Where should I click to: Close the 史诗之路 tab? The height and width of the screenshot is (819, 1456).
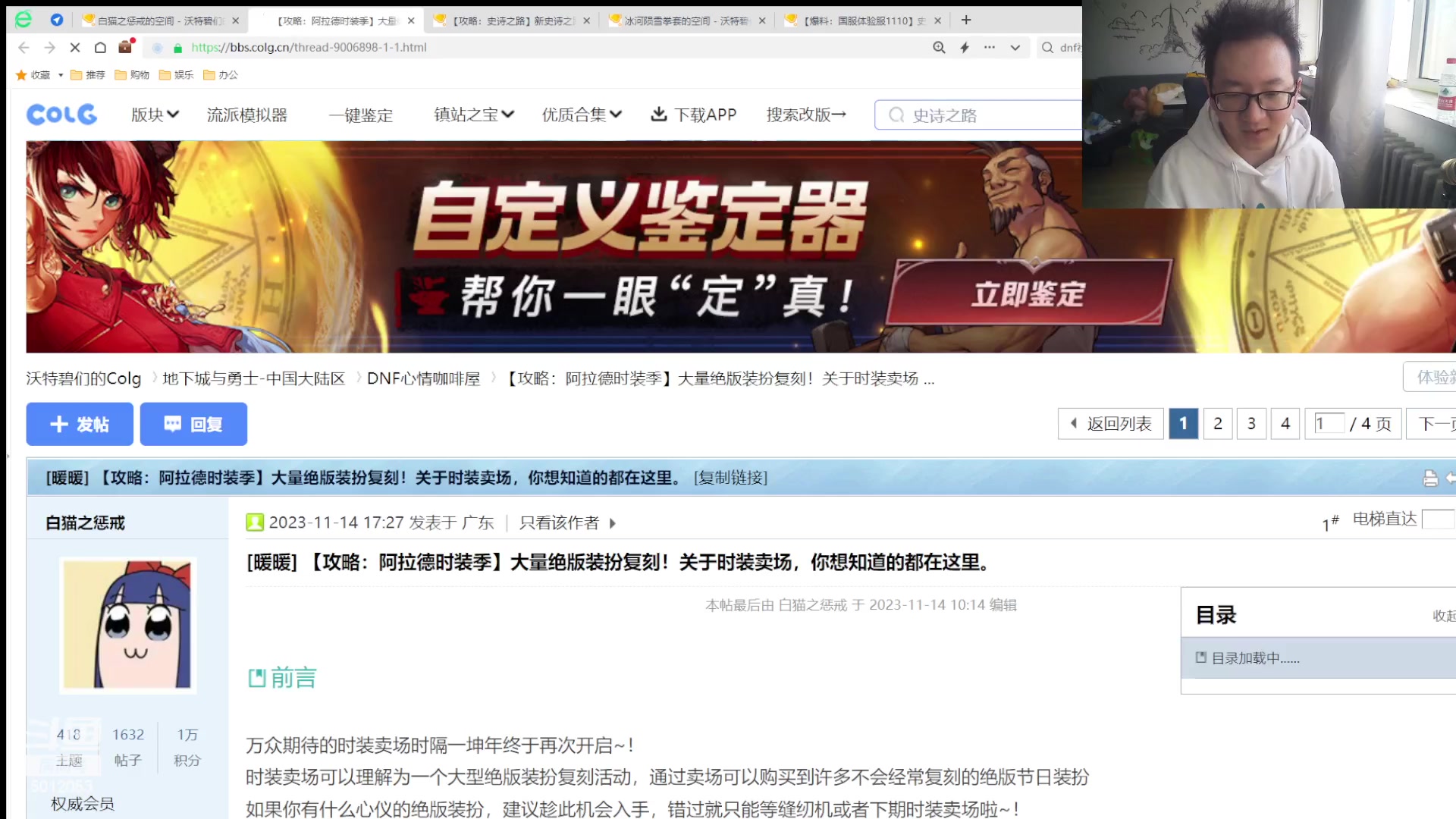click(586, 20)
